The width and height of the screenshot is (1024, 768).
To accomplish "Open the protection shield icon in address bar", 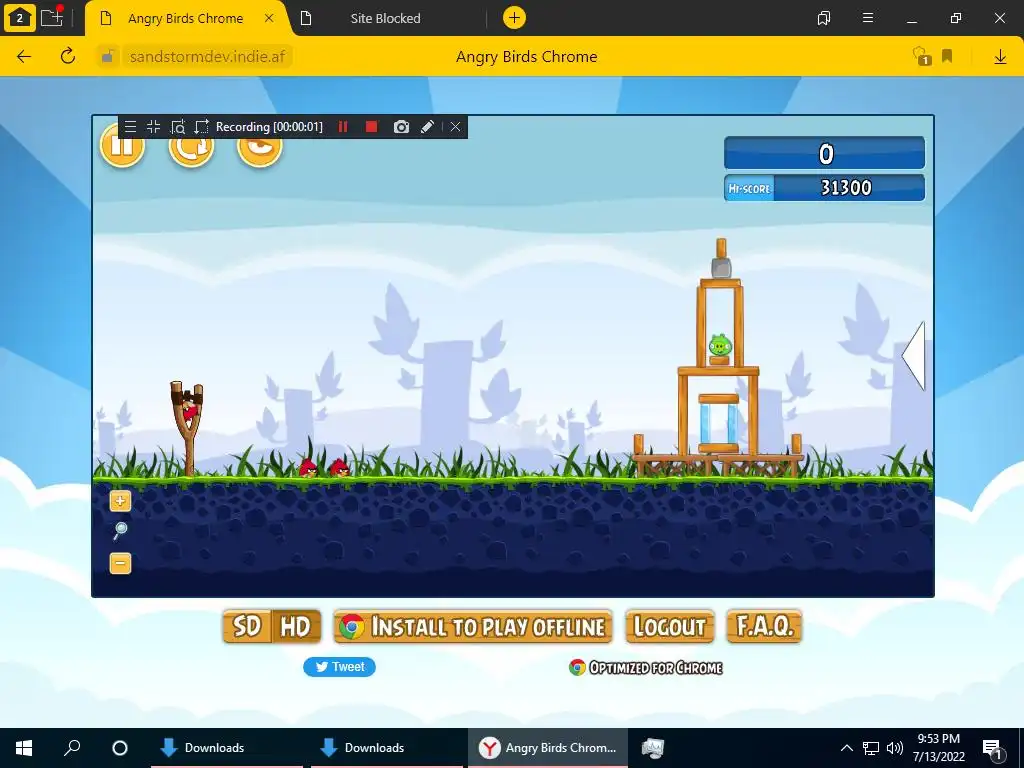I will (x=921, y=57).
